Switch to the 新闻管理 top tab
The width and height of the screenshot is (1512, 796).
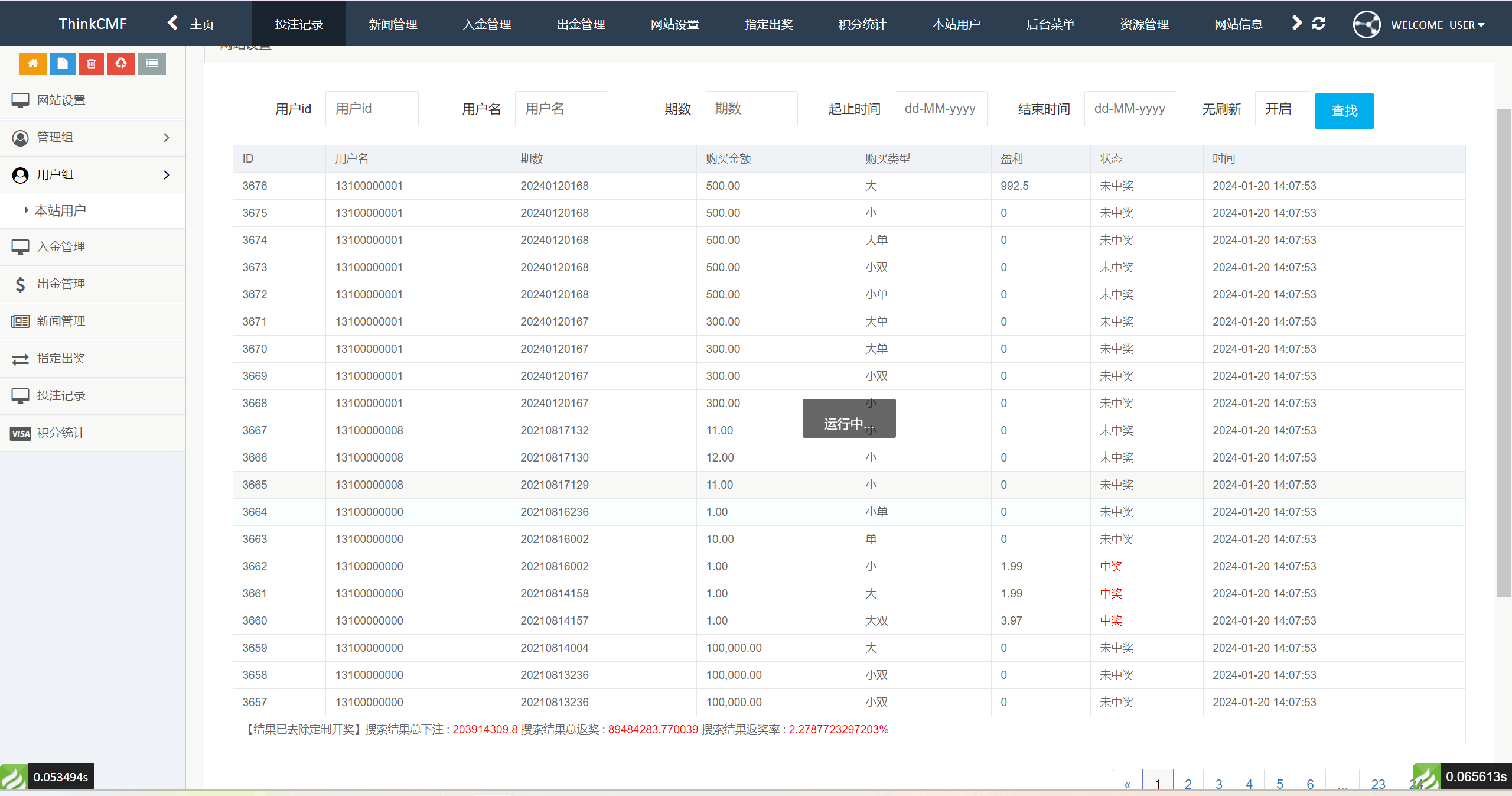point(393,24)
